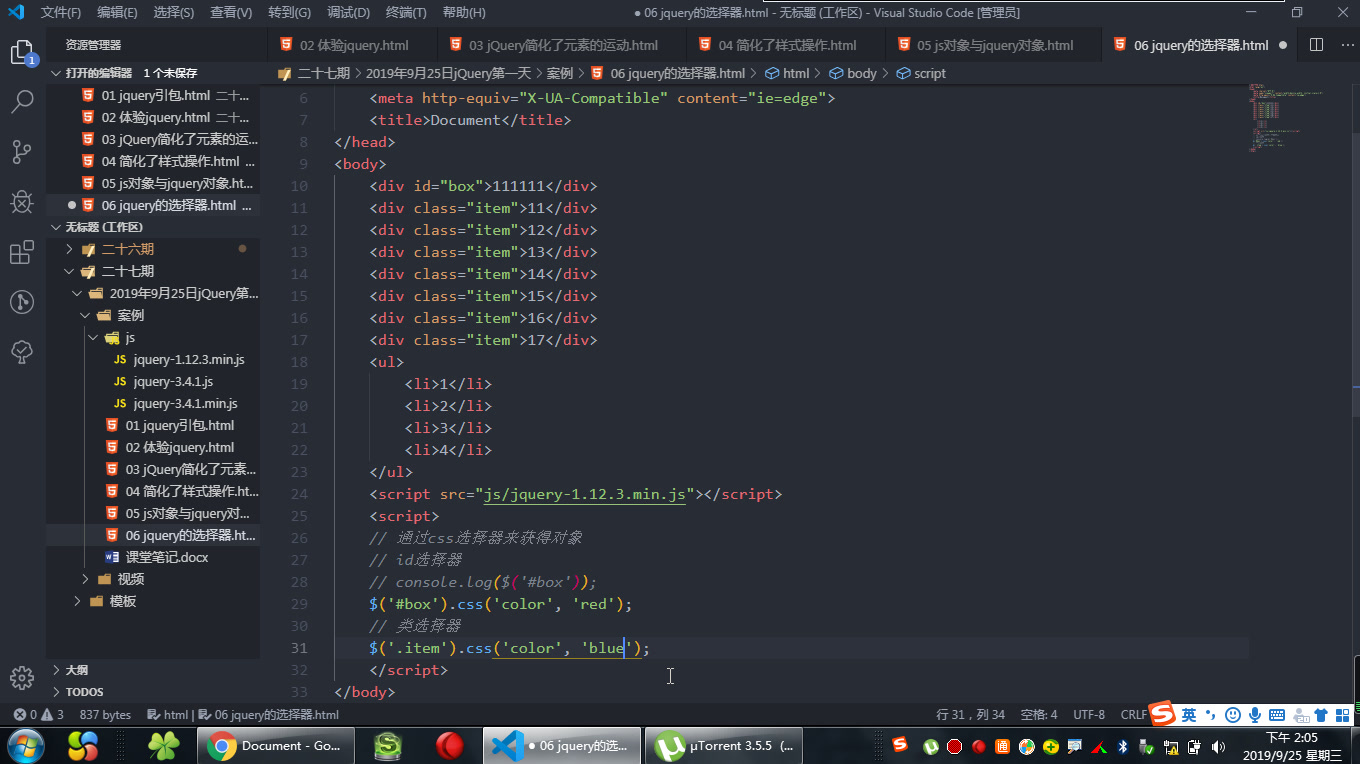Open the Extensions view
Screen dimensions: 1360x764
point(22,252)
